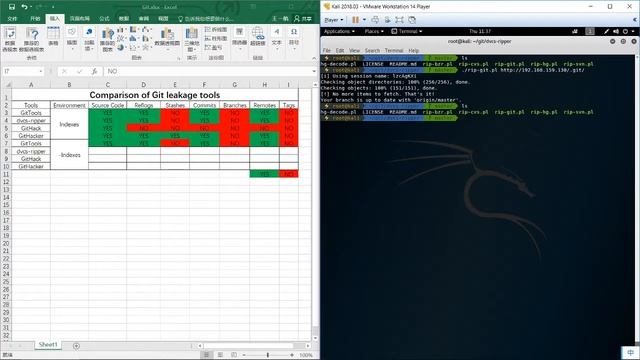This screenshot has height=360, width=640.
Task: Click the Kali clock Thu 11:37
Action: point(480,31)
